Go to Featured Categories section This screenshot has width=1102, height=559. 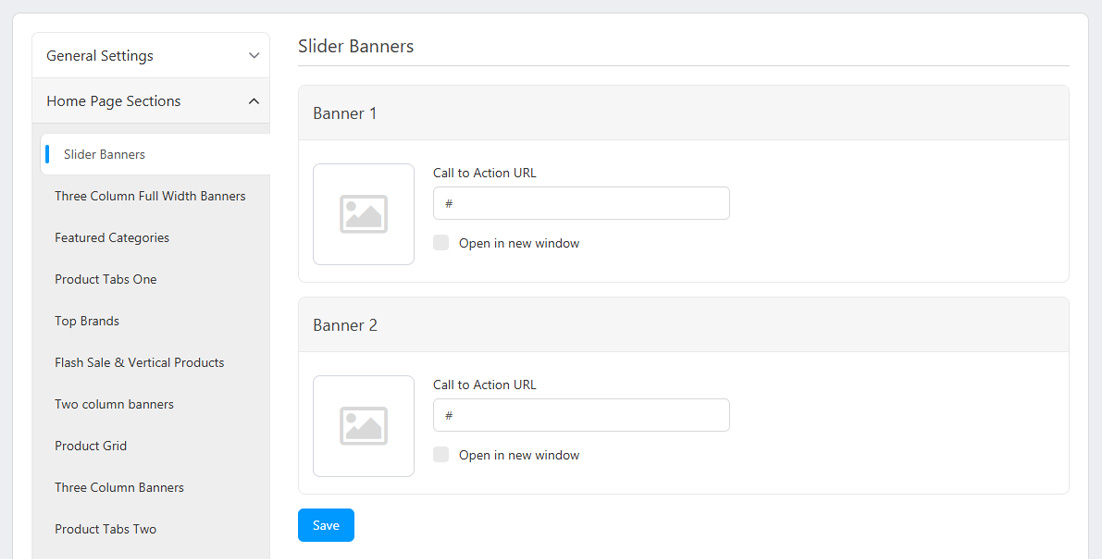[x=112, y=238]
